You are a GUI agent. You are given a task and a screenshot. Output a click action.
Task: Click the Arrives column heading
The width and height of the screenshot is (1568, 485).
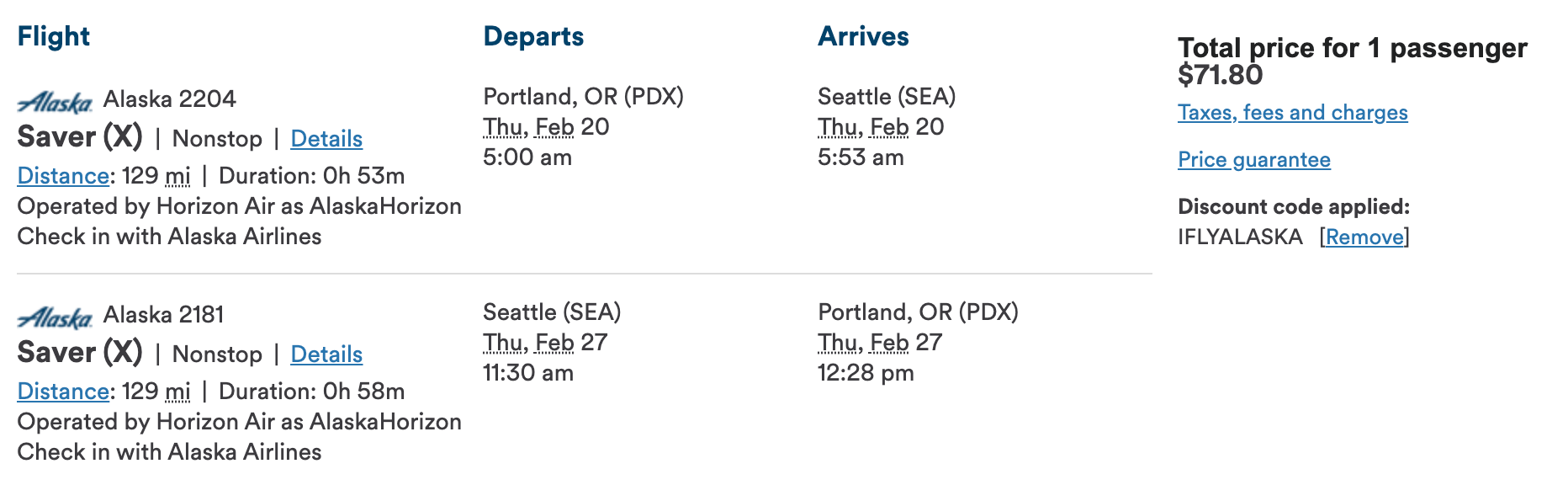pos(863,36)
